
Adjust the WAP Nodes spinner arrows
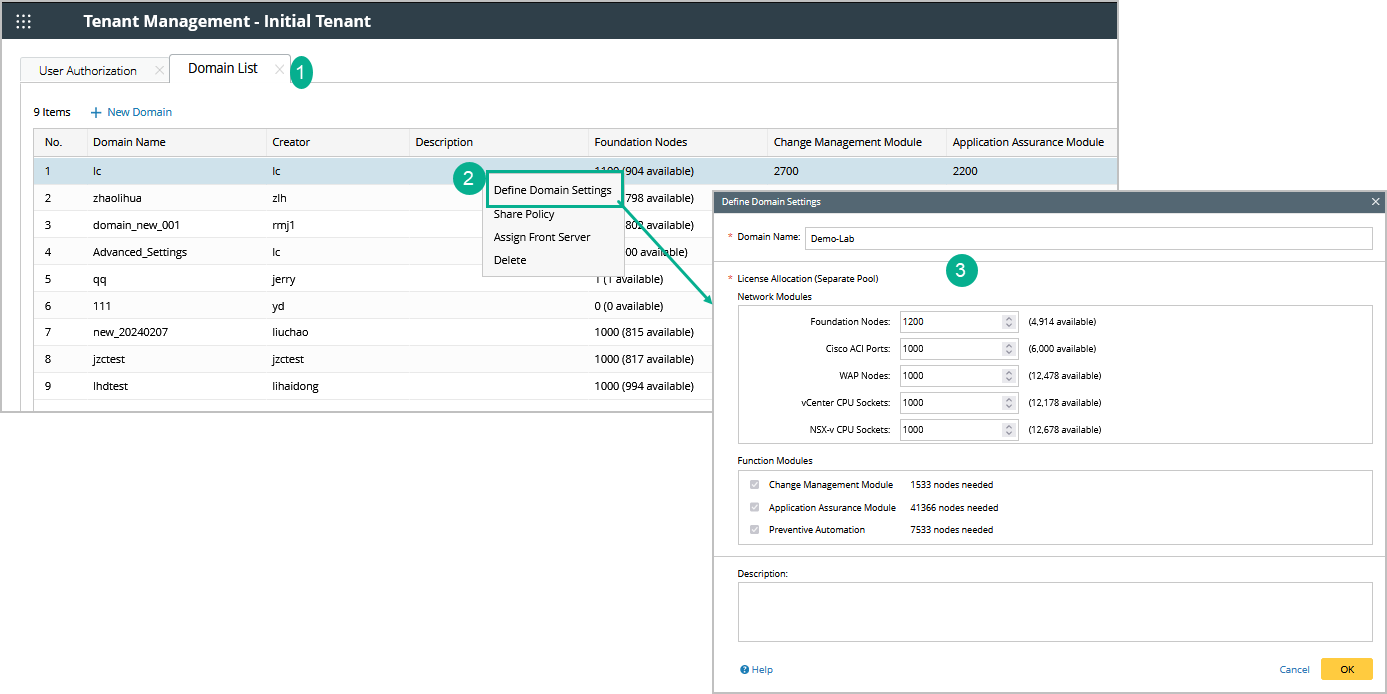(1009, 376)
